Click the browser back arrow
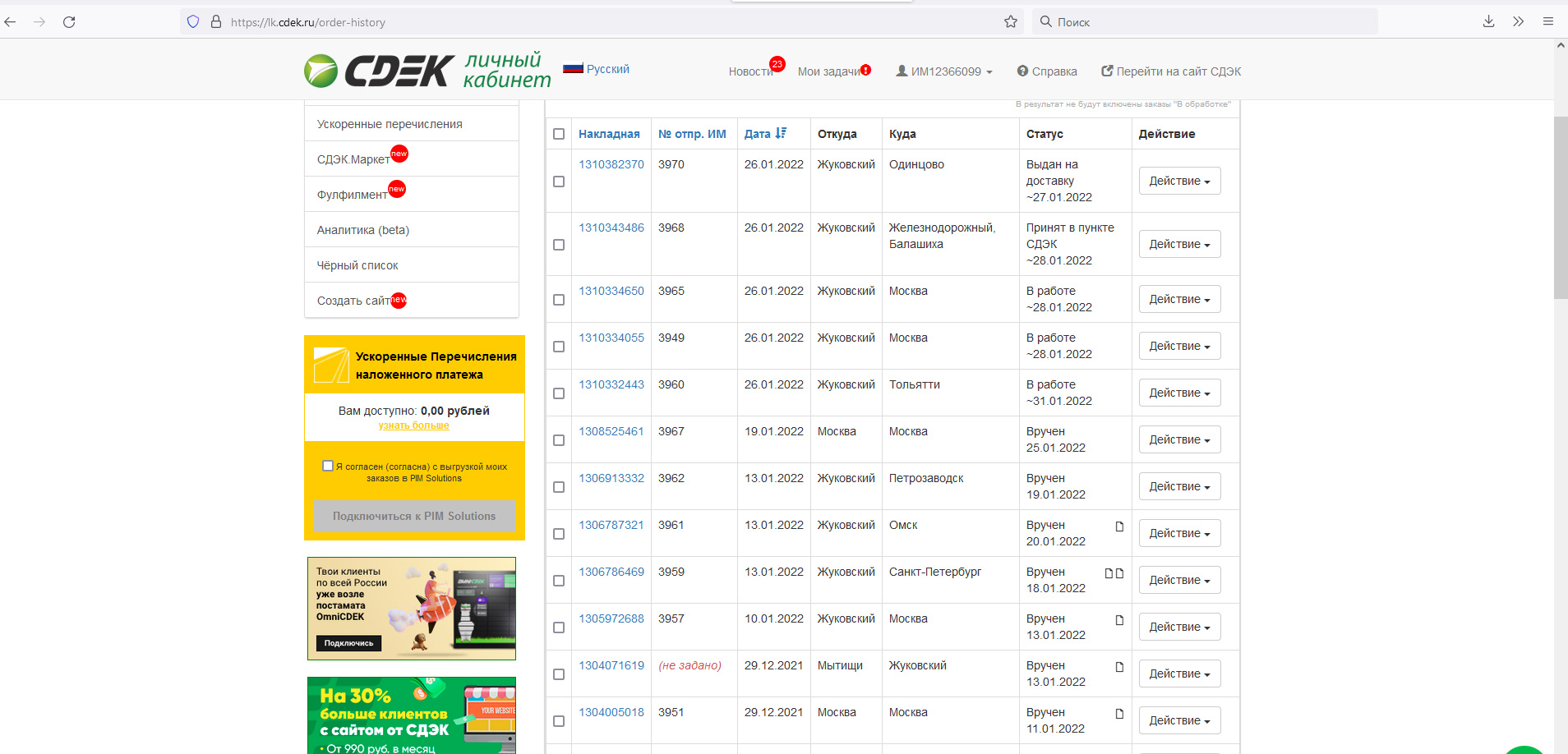 (x=11, y=22)
